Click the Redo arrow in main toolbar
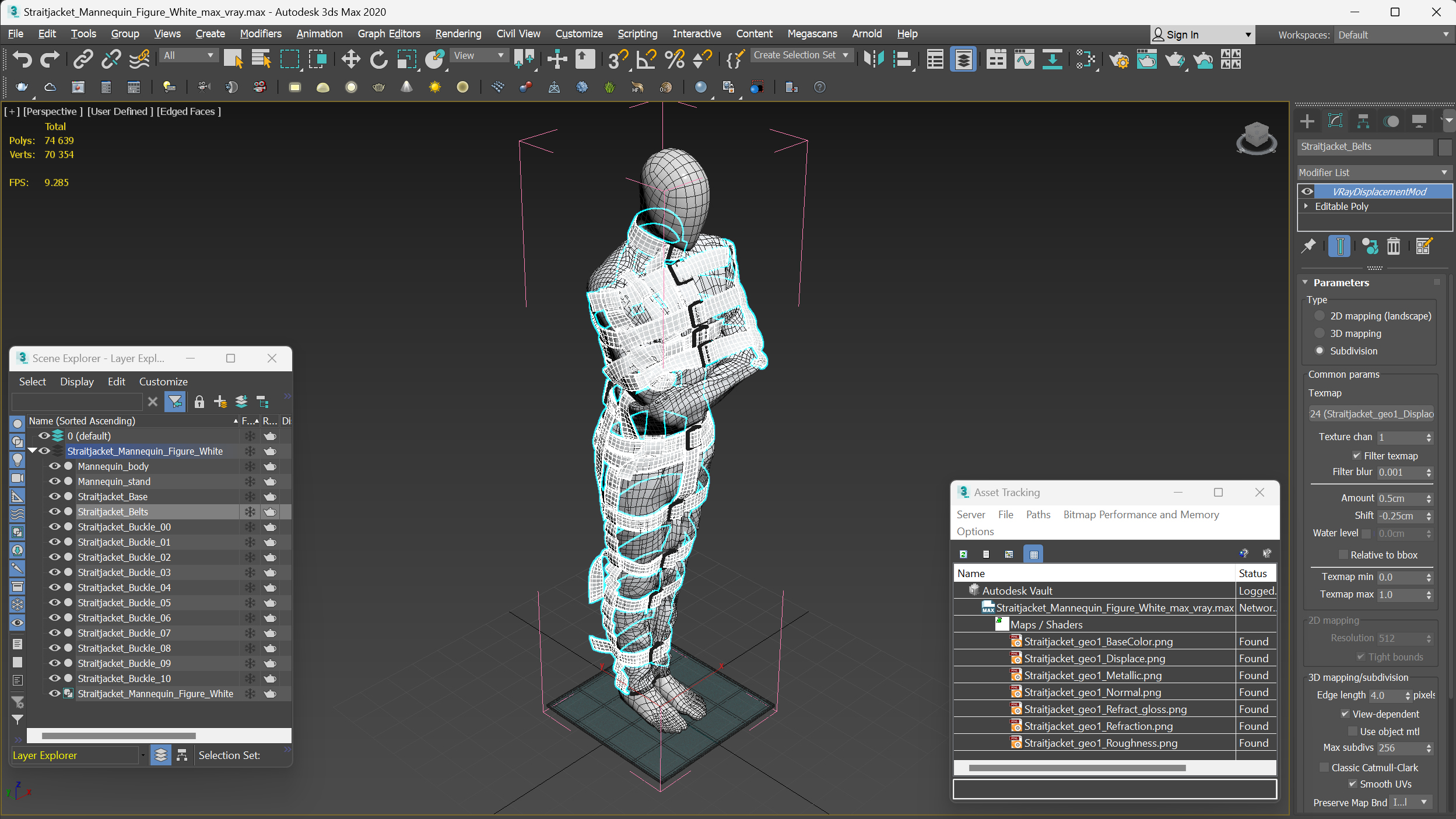The image size is (1456, 819). pos(50,59)
